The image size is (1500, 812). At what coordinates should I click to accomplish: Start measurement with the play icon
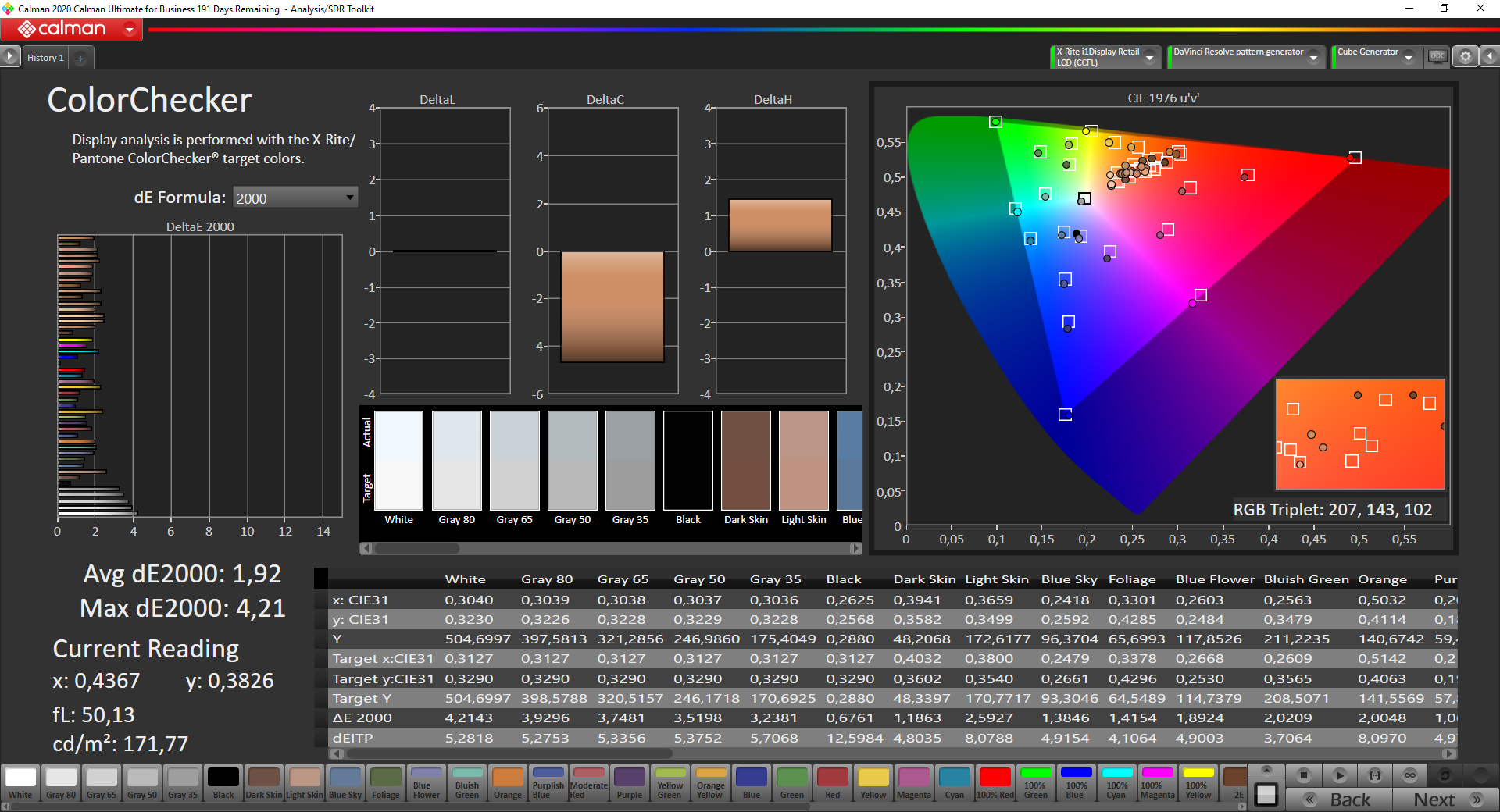[x=1340, y=775]
